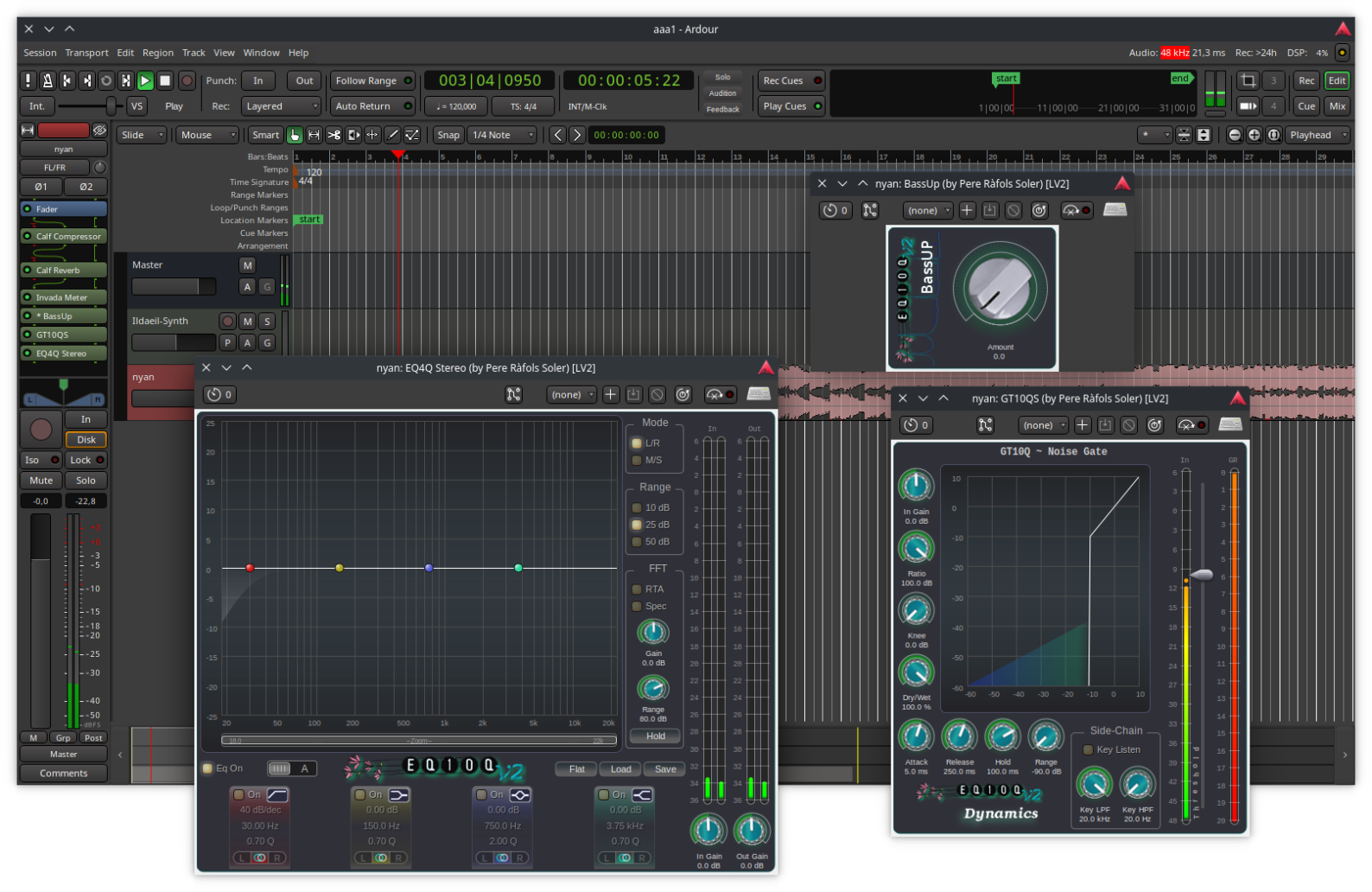Expand tracks icon in editor toolbar
Viewport: 1372px width, 892px height.
click(x=1204, y=135)
